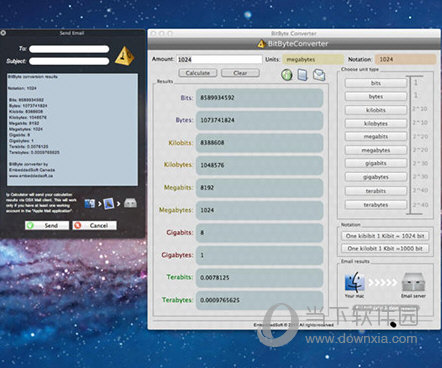Click the green info icon
This screenshot has width=442, height=368.
click(x=287, y=75)
